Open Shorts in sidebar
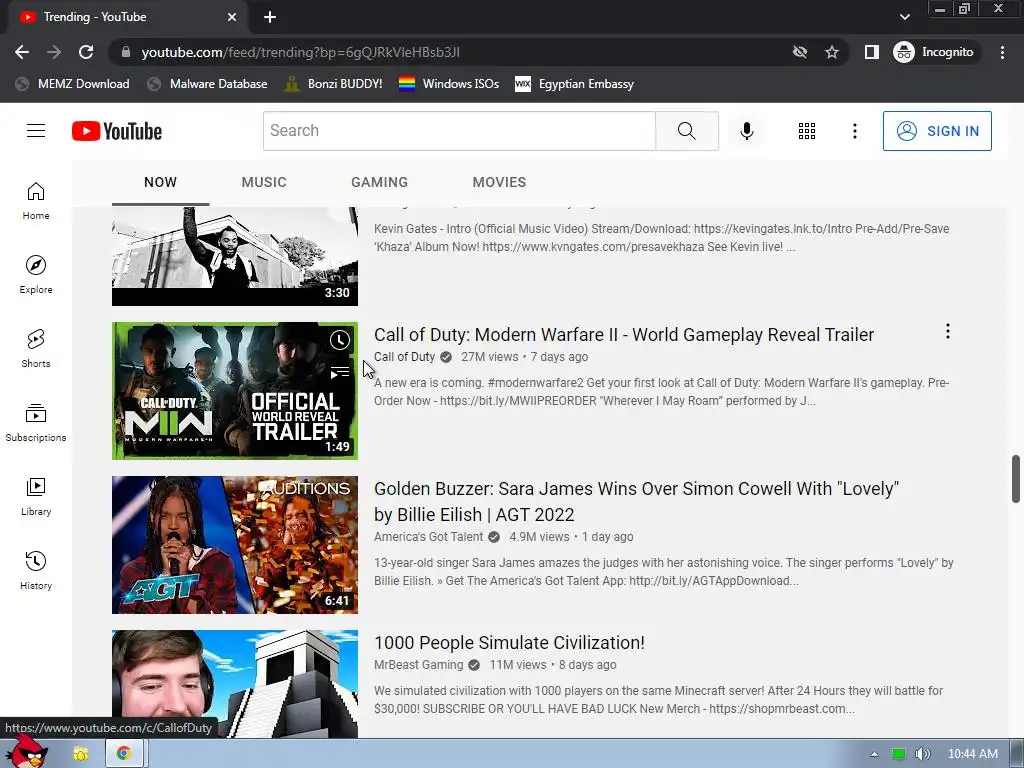 (x=36, y=349)
